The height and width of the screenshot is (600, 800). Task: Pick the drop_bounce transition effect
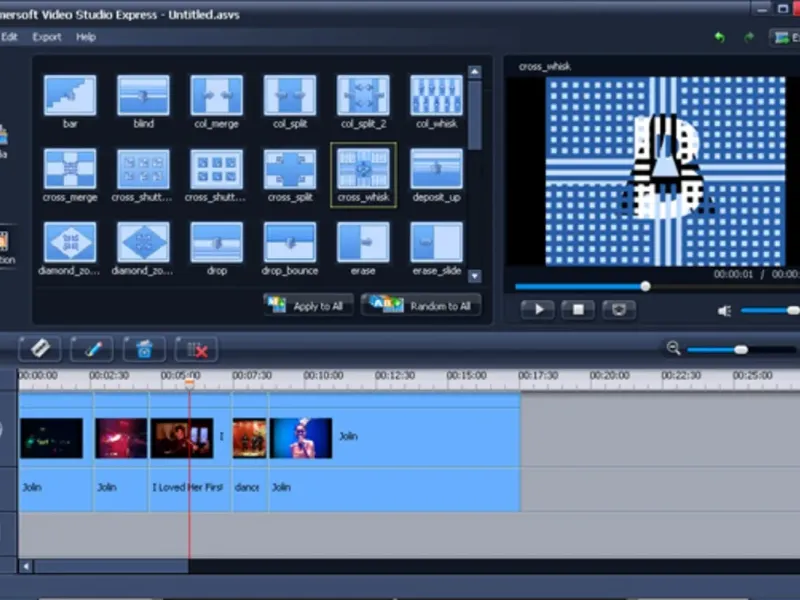click(x=290, y=242)
